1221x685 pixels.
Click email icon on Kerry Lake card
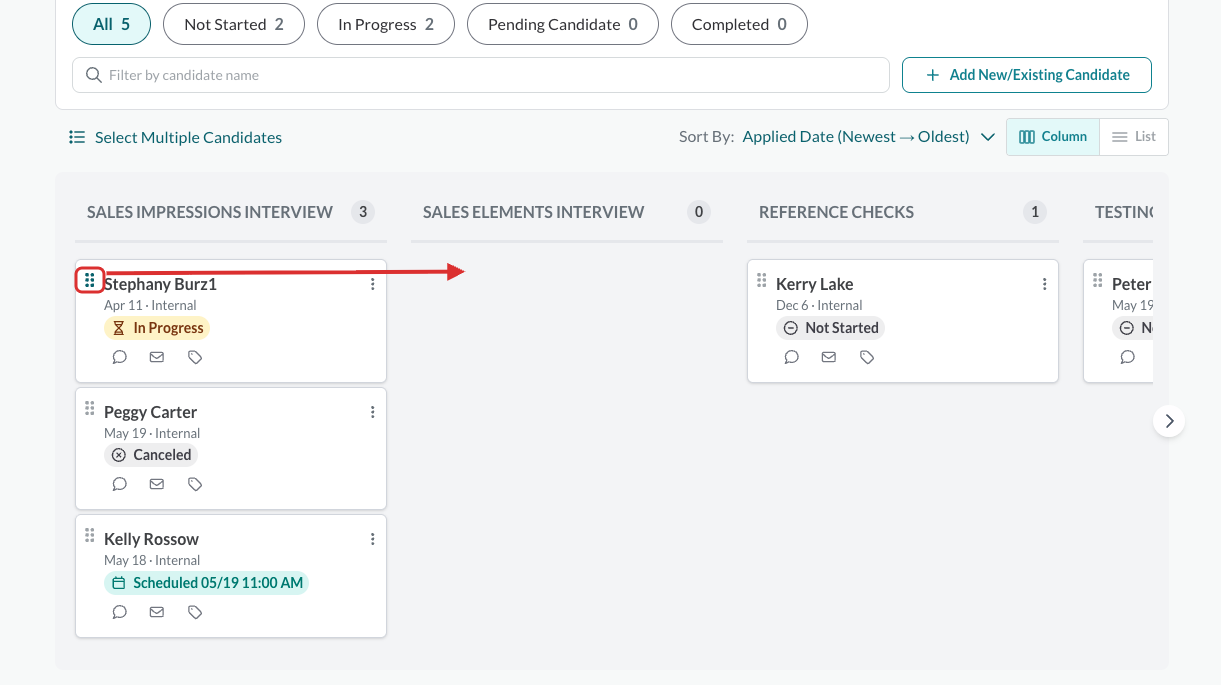pos(829,357)
